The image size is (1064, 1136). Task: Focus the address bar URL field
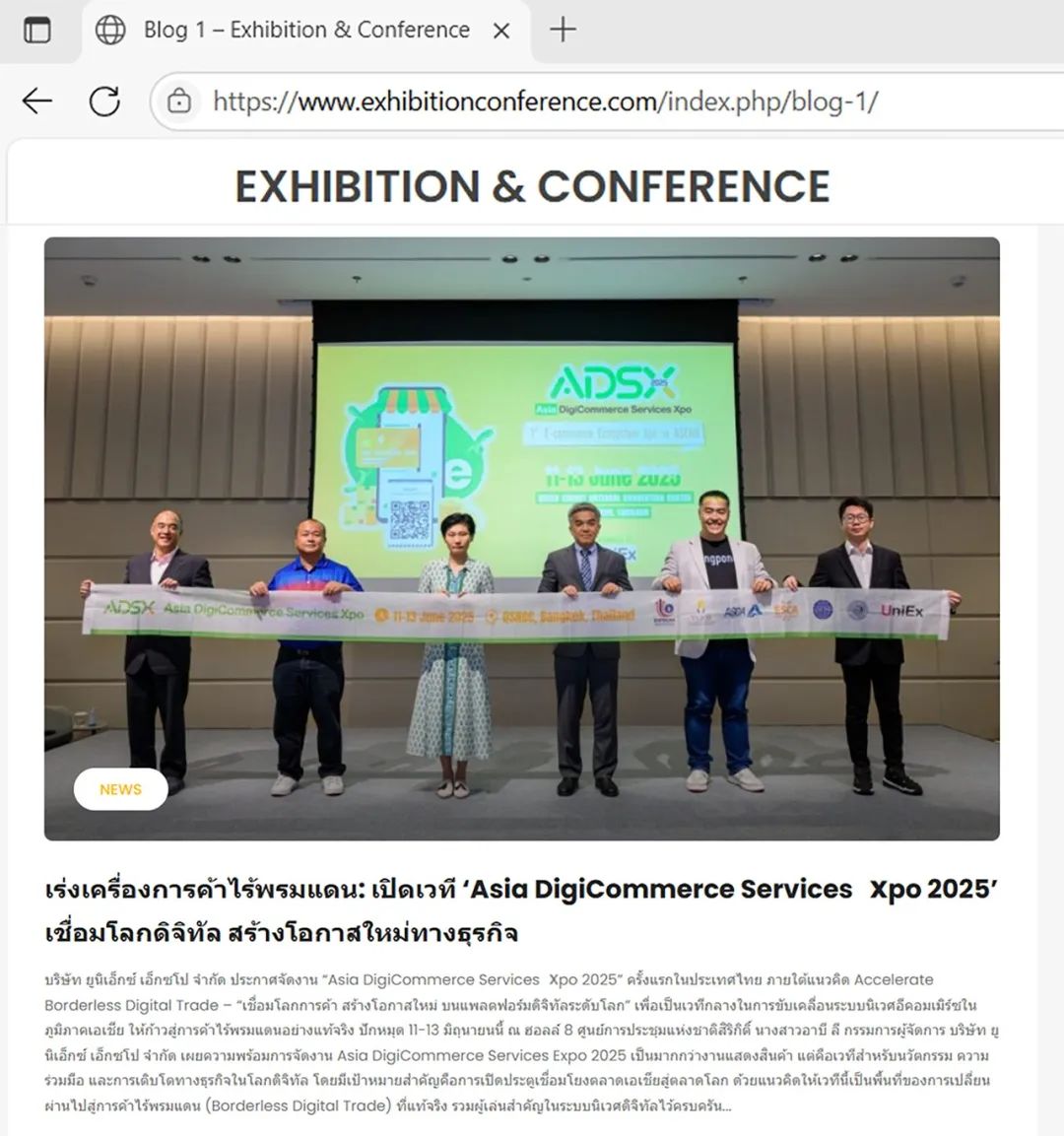607,100
